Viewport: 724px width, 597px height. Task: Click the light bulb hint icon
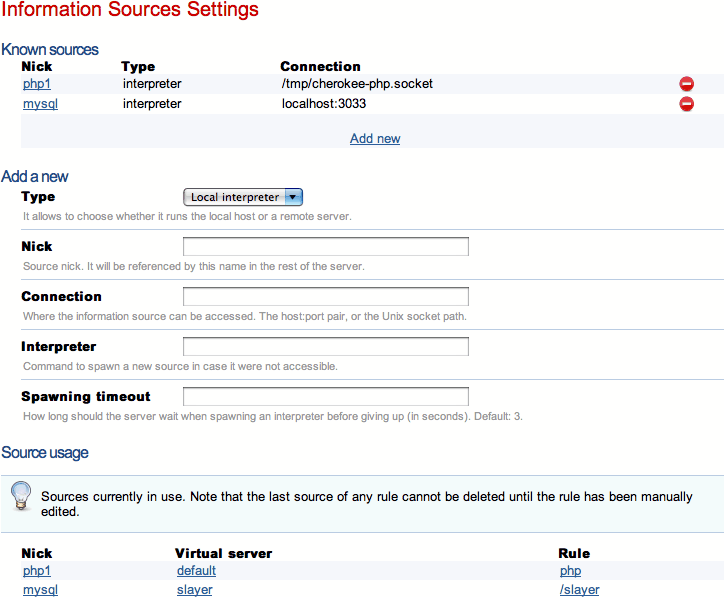(x=20, y=495)
